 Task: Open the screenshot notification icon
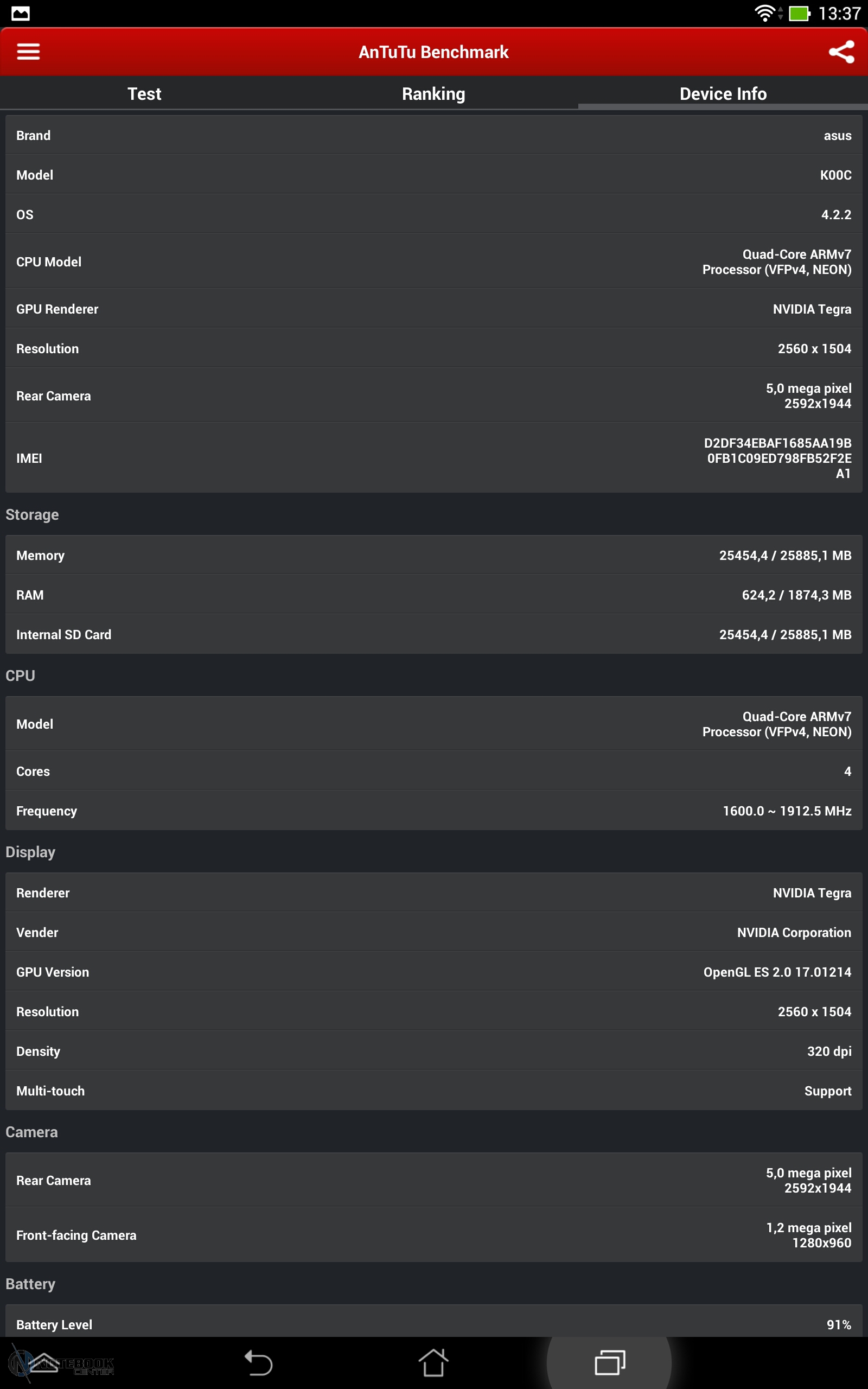coord(20,13)
